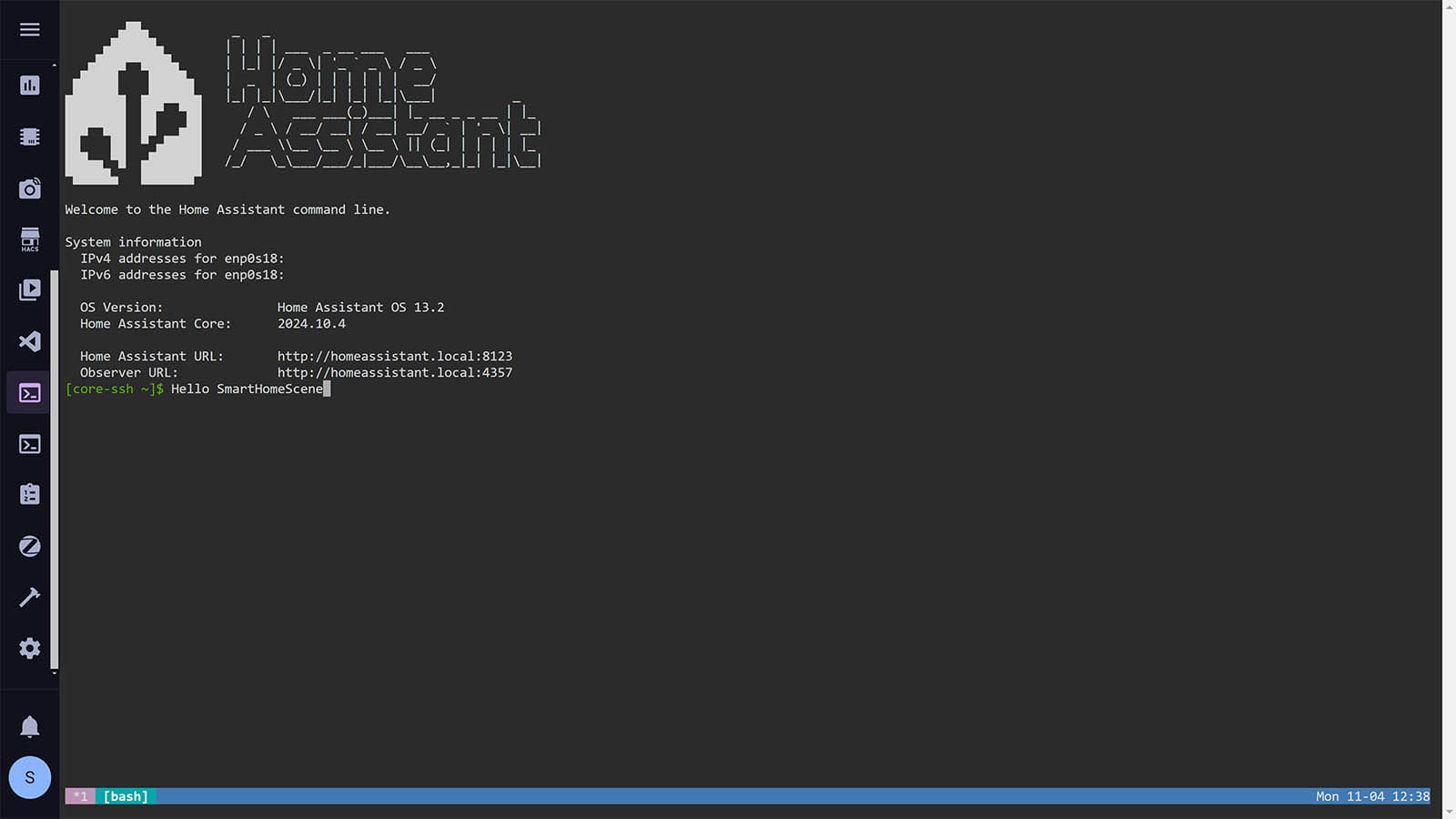
Task: Click the date and time in status bar
Action: [1372, 796]
